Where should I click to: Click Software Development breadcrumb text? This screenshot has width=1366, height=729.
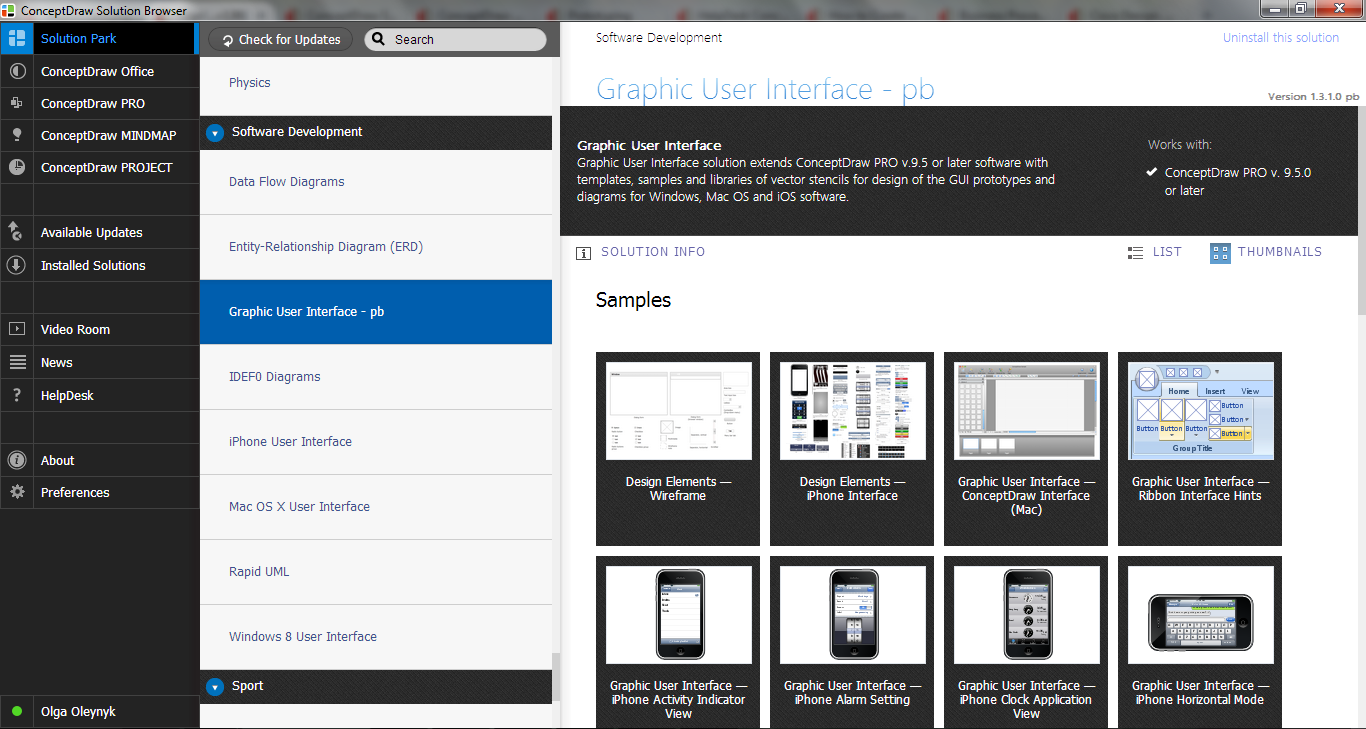click(659, 38)
